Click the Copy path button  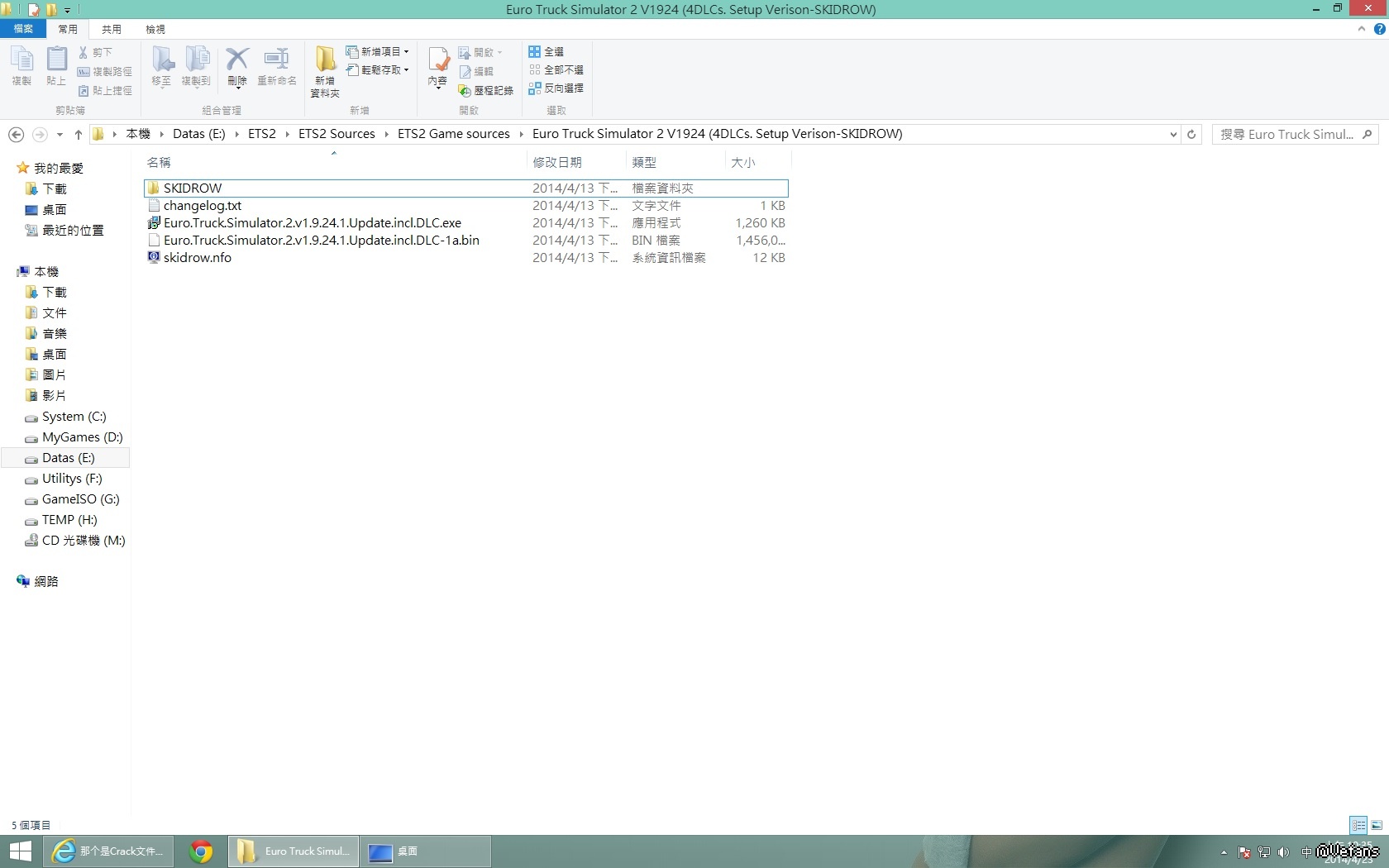(x=105, y=72)
